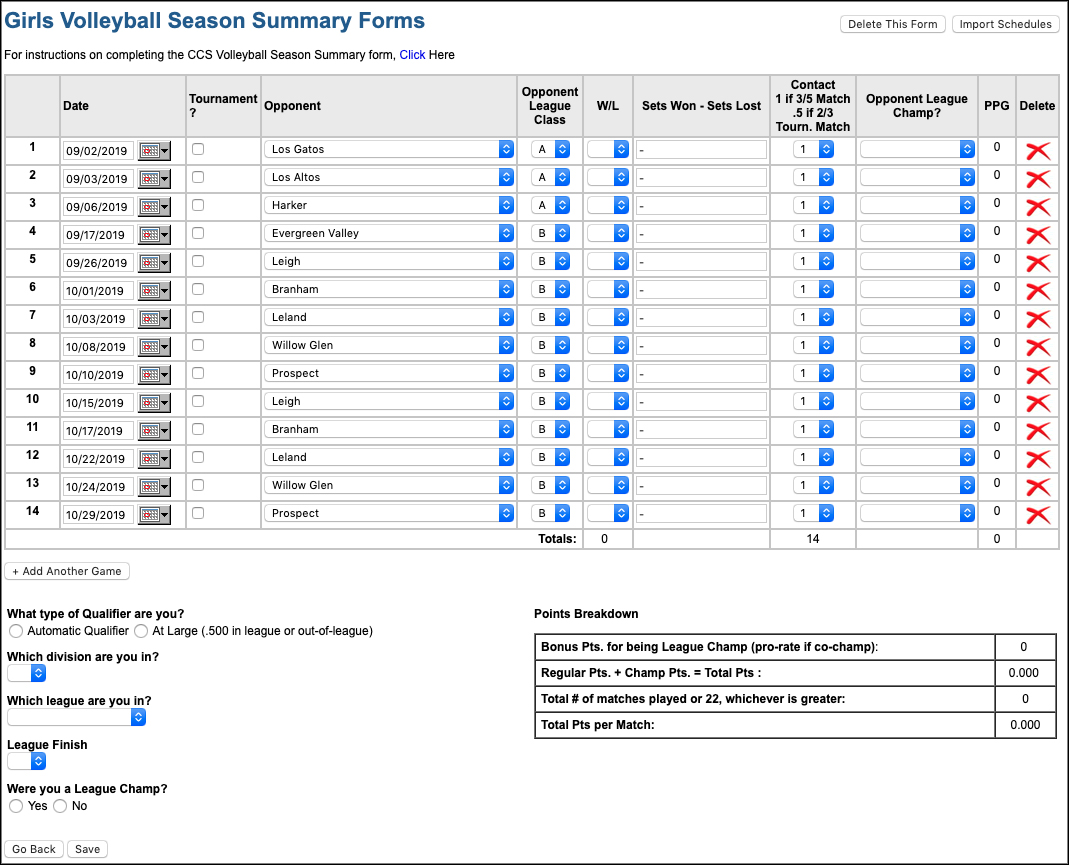This screenshot has width=1069, height=865.
Task: Click Add Another Game button
Action: point(67,571)
